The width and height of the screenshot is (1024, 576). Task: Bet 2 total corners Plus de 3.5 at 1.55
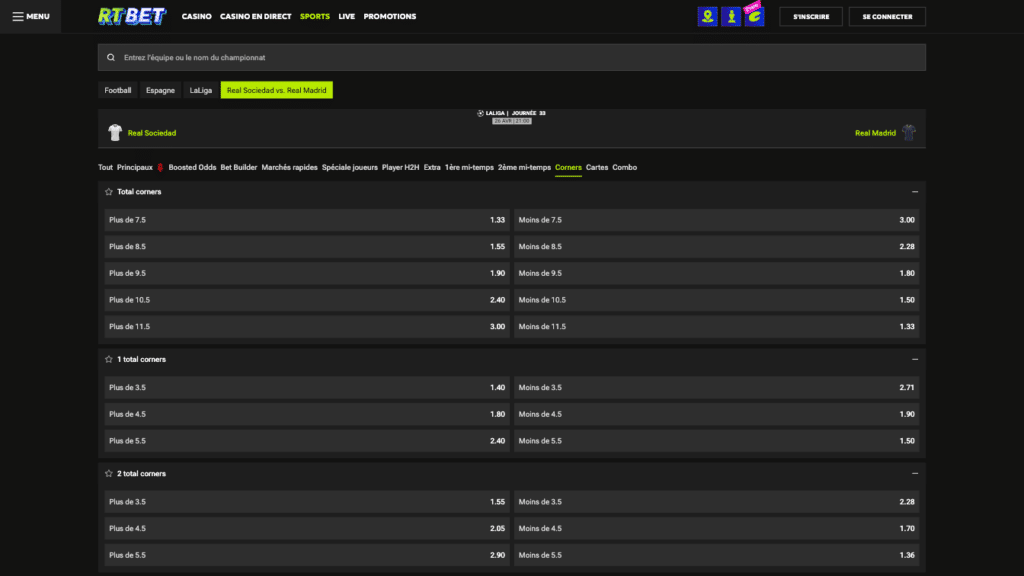[x=307, y=502]
